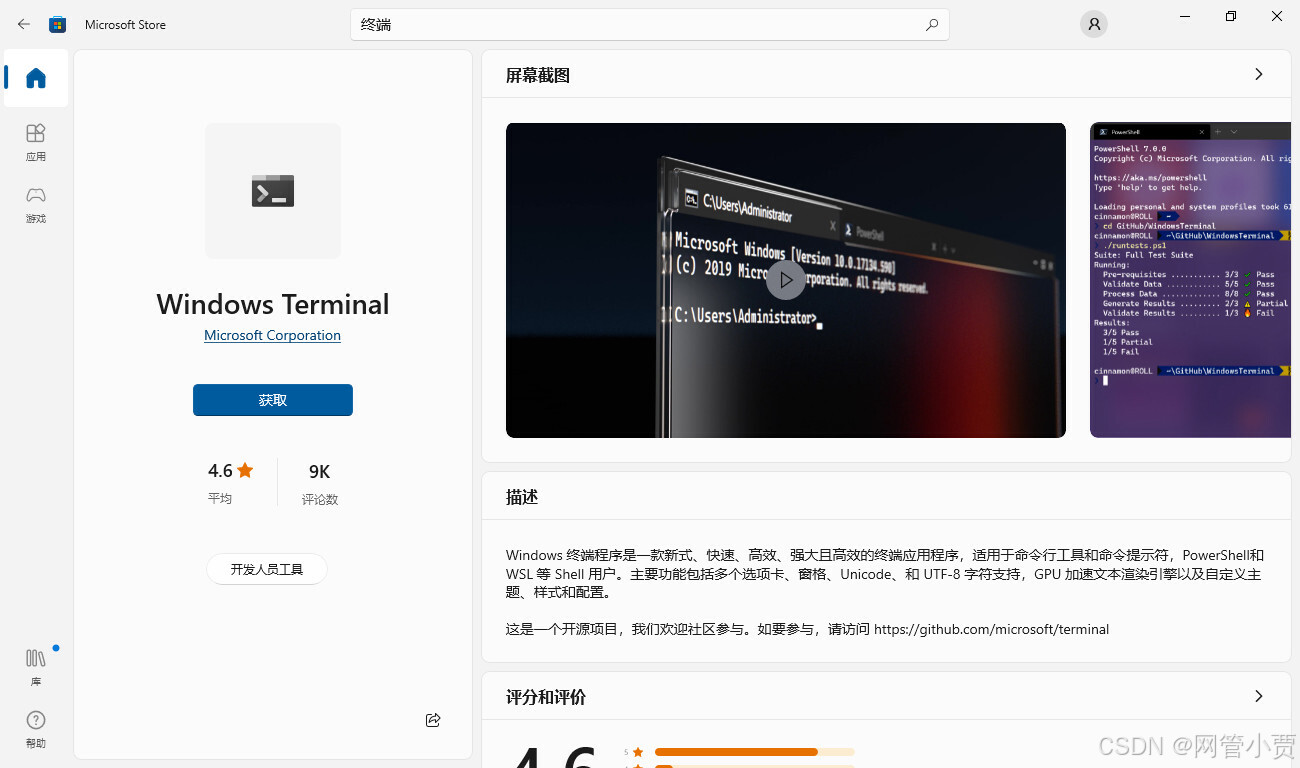Click the Microsoft Store logo icon
The image size is (1300, 768).
point(58,24)
